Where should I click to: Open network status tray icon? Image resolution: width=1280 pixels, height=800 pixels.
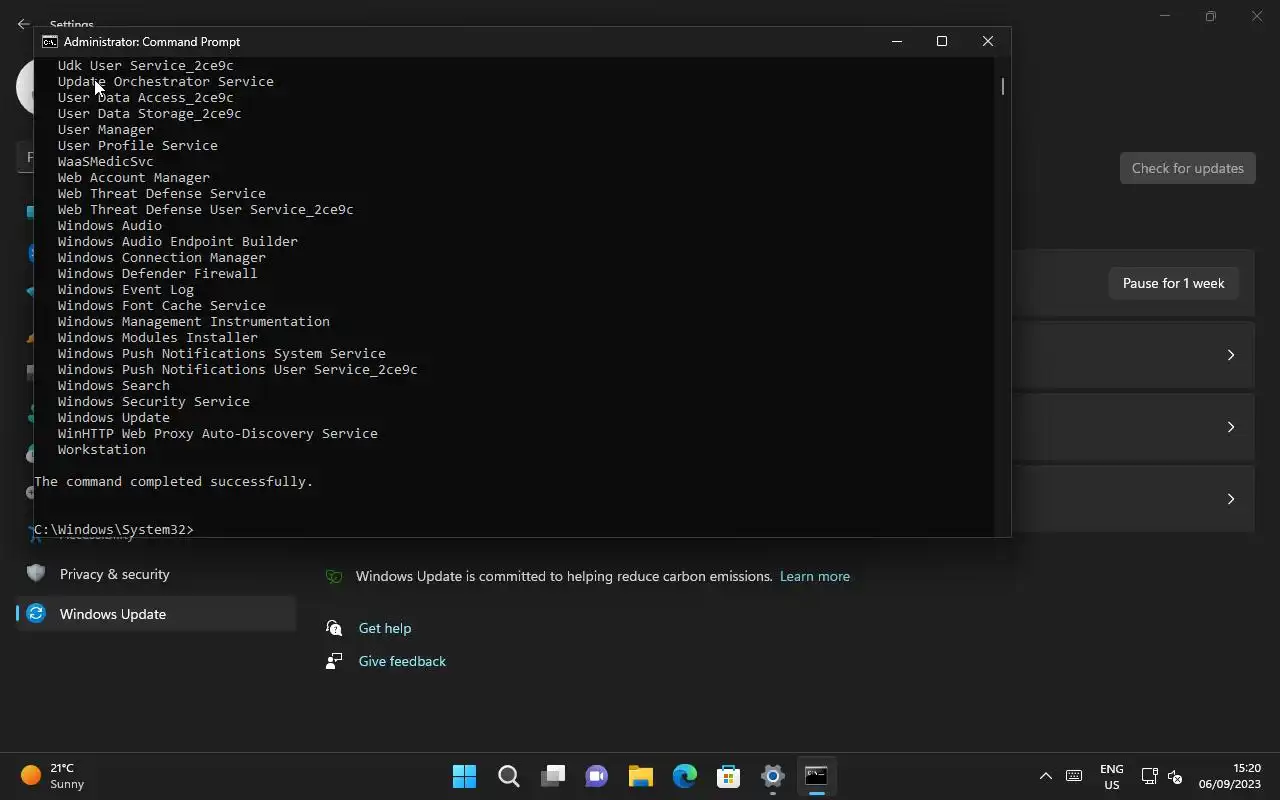click(x=1149, y=776)
